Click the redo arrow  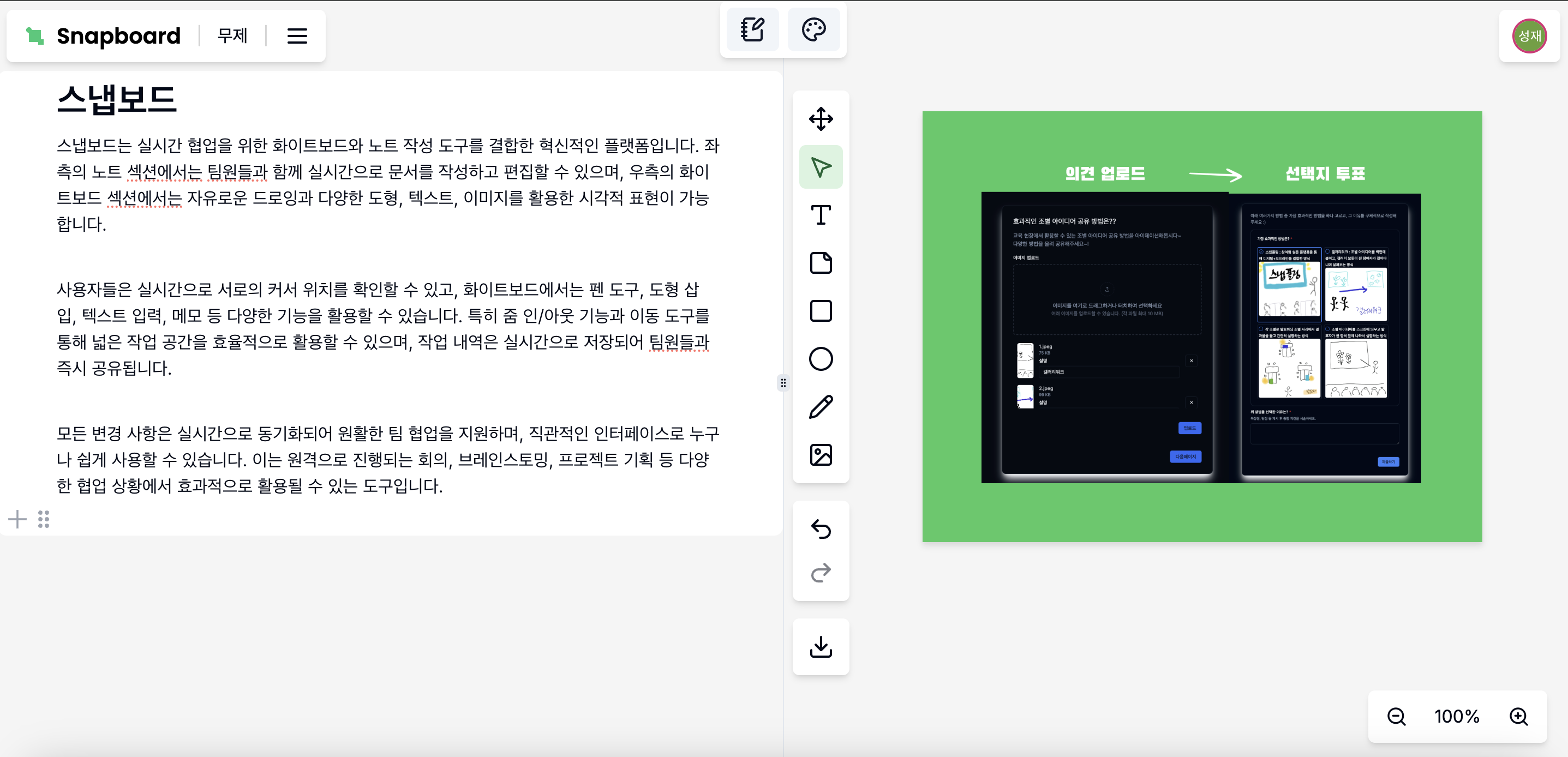click(821, 573)
